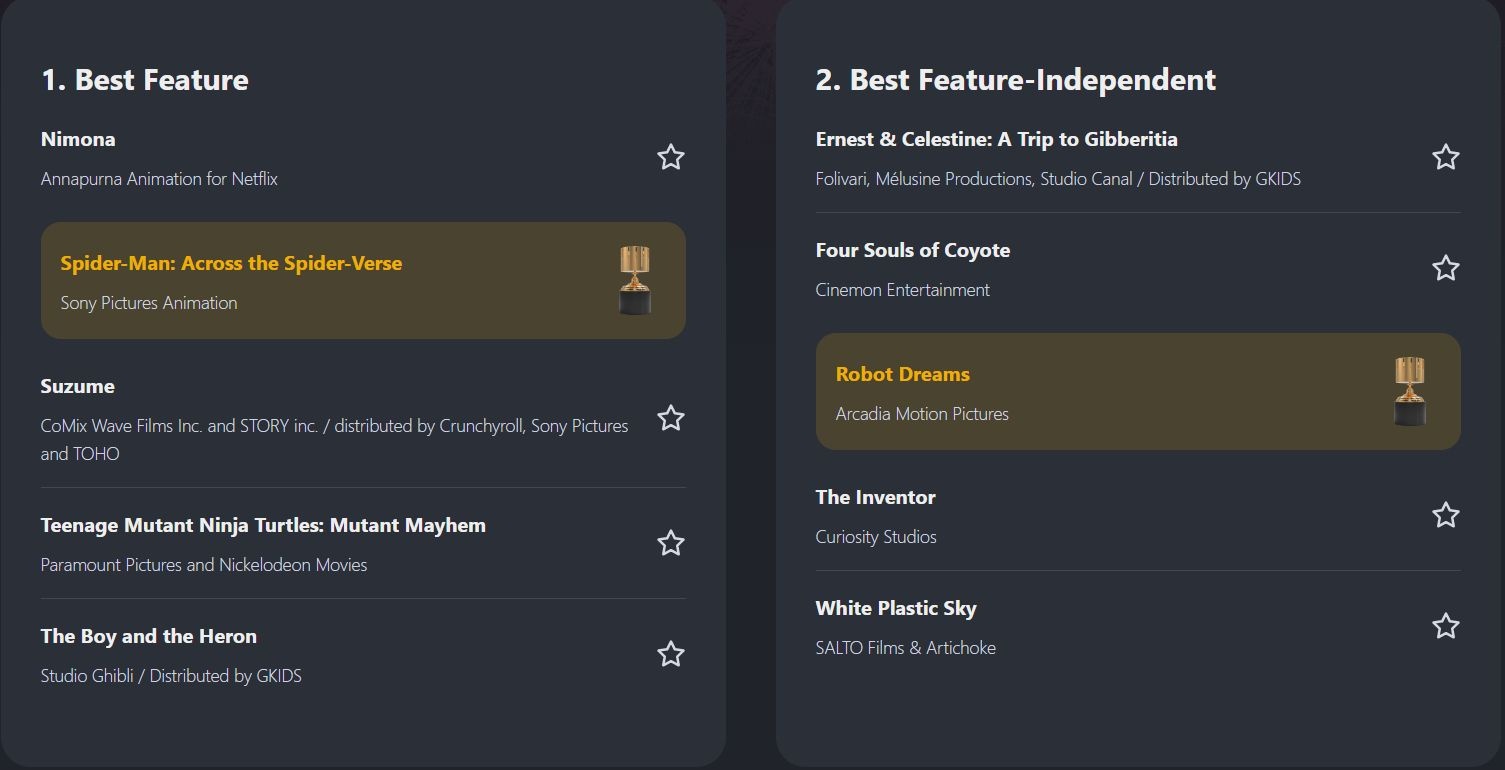Click the star icon for The Inventor
Screen dimensions: 1505x770
coord(1445,515)
